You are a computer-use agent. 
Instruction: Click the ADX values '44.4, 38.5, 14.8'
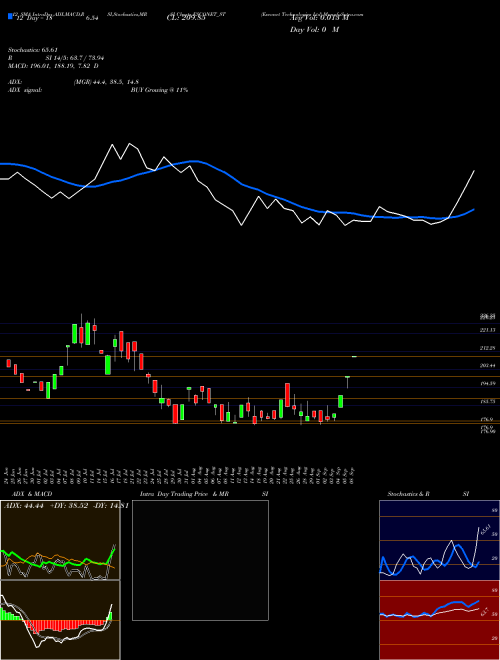tap(117, 82)
